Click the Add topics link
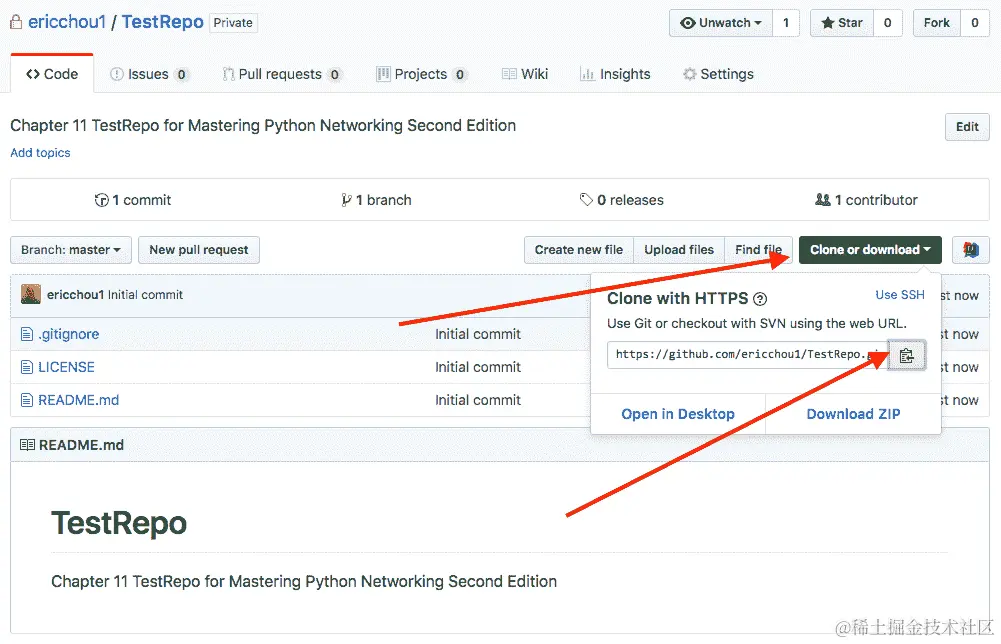Screen dimensions: 1001x644 (40, 153)
